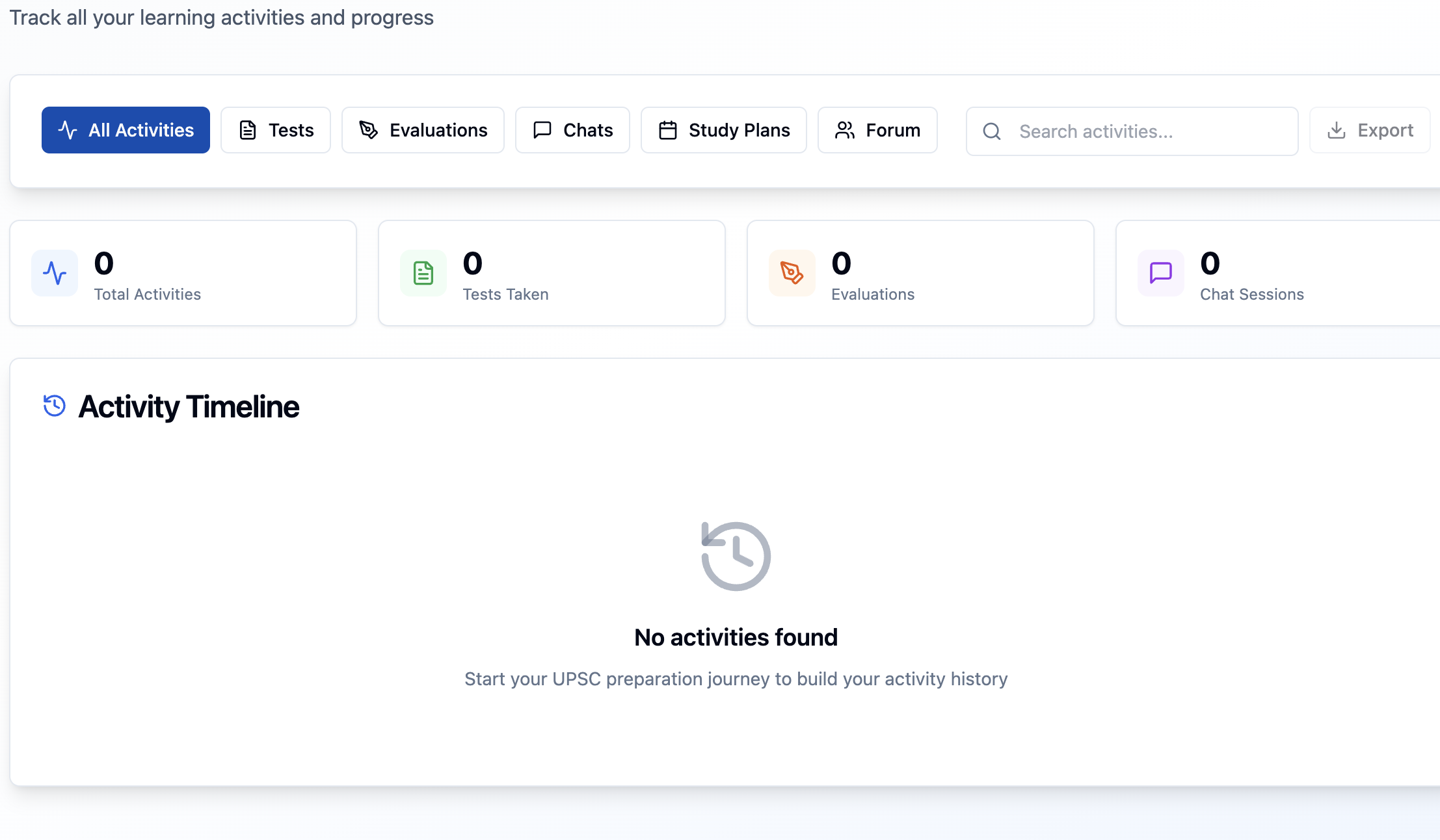
Task: Click the people icon on Forum tab
Action: pyautogui.click(x=844, y=130)
